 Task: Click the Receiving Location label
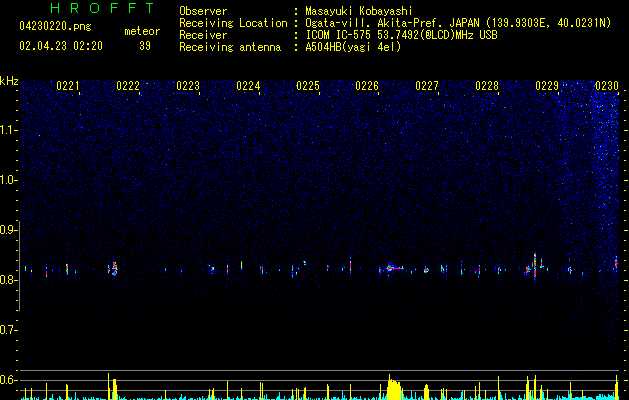(x=233, y=23)
